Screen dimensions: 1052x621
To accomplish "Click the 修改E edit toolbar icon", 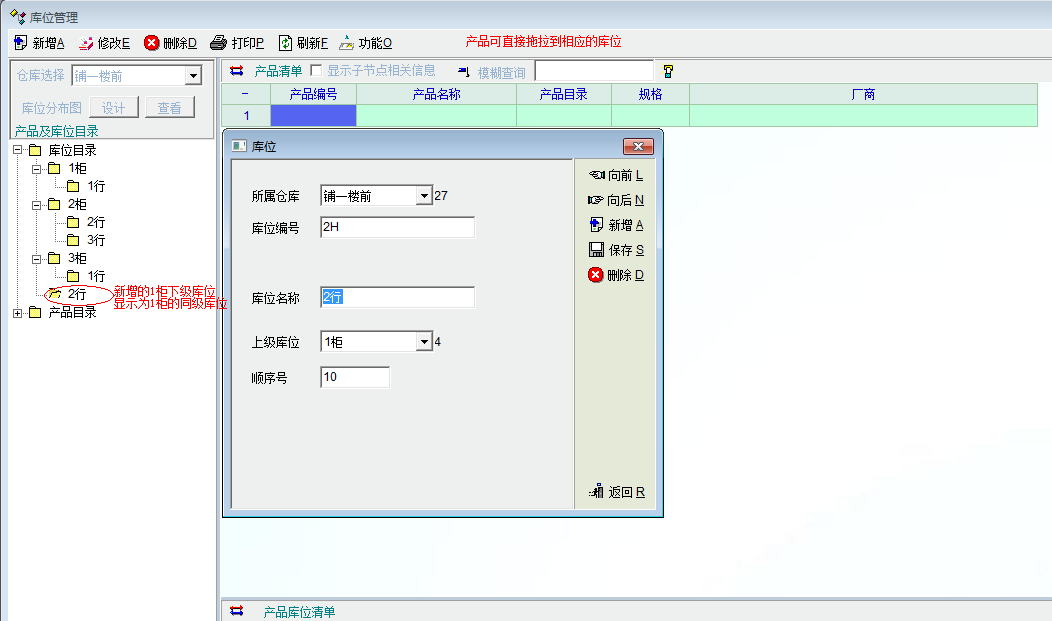I will 86,43.
